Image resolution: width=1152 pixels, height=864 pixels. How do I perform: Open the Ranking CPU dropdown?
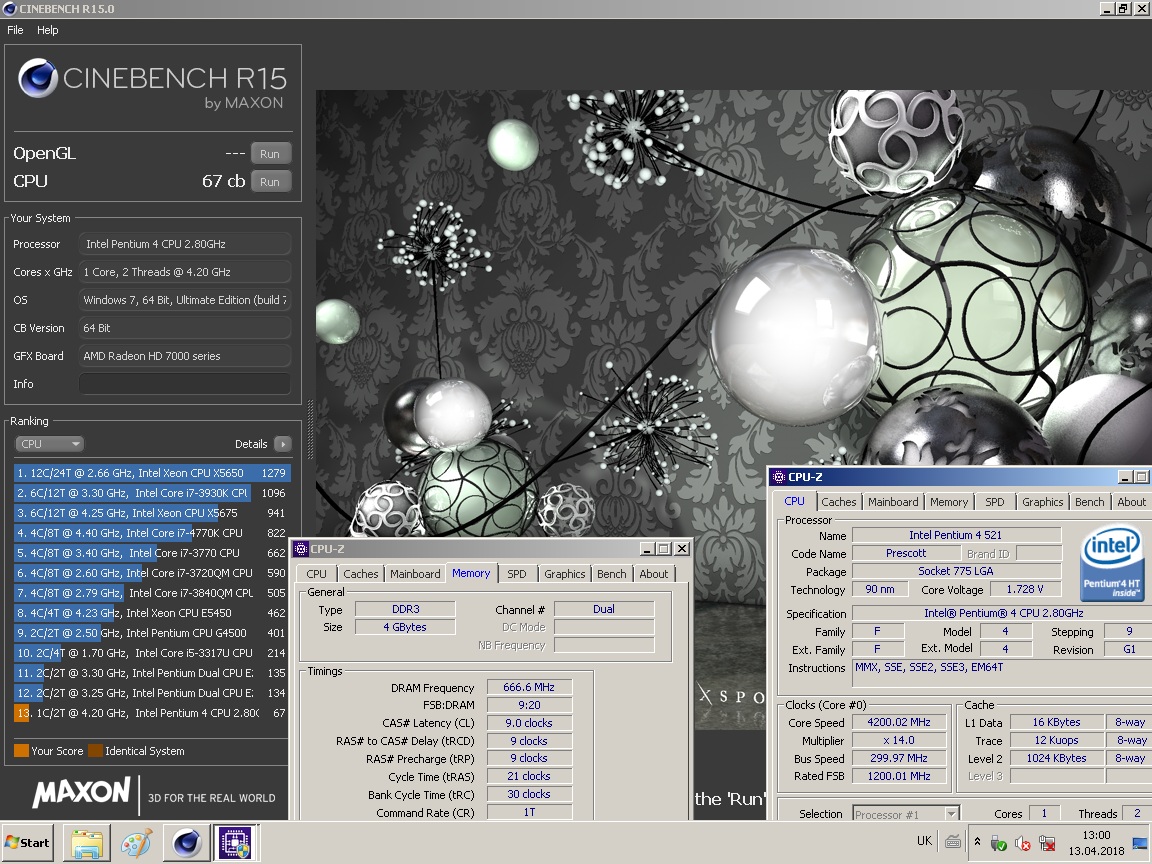click(49, 444)
